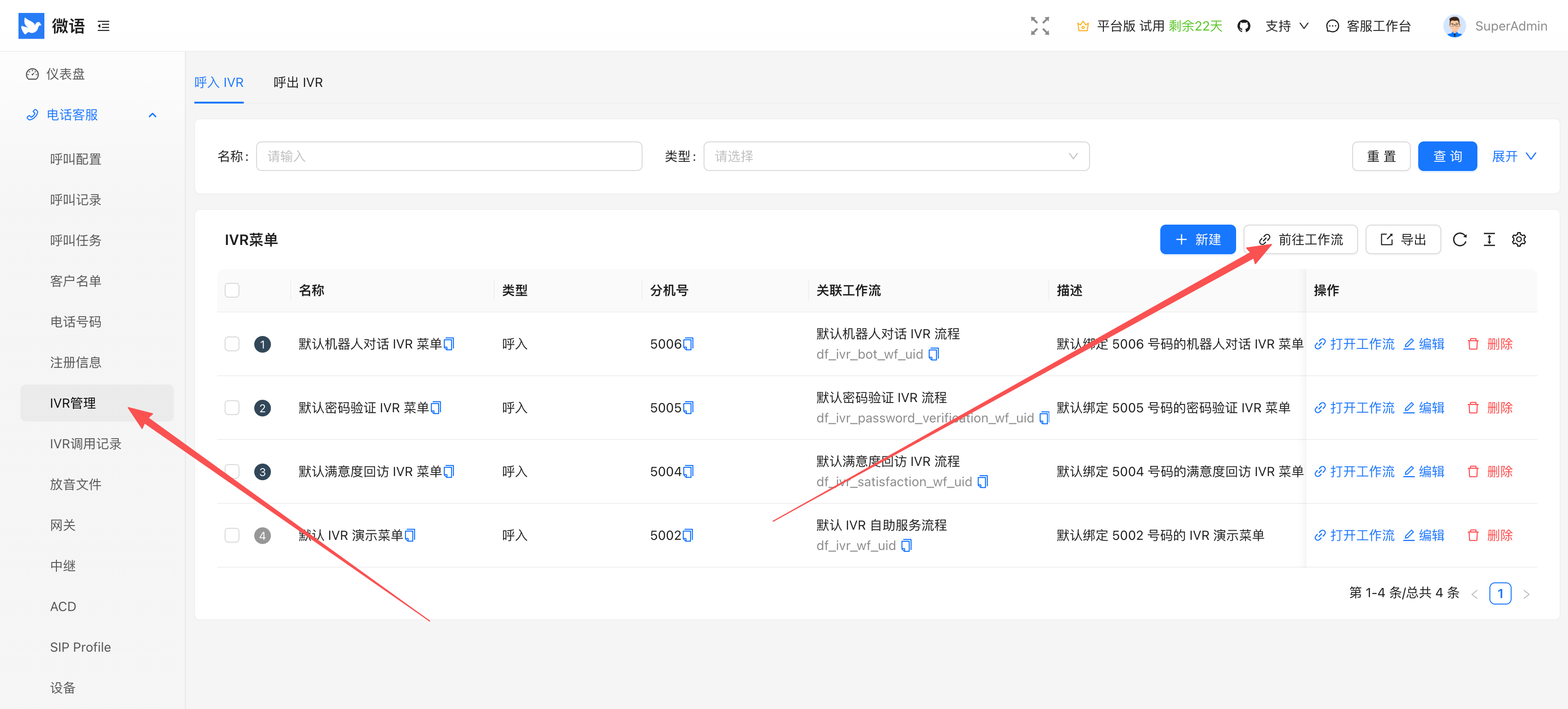The height and width of the screenshot is (709, 1568).
Task: Open the GitHub icon link
Action: coord(1243,26)
